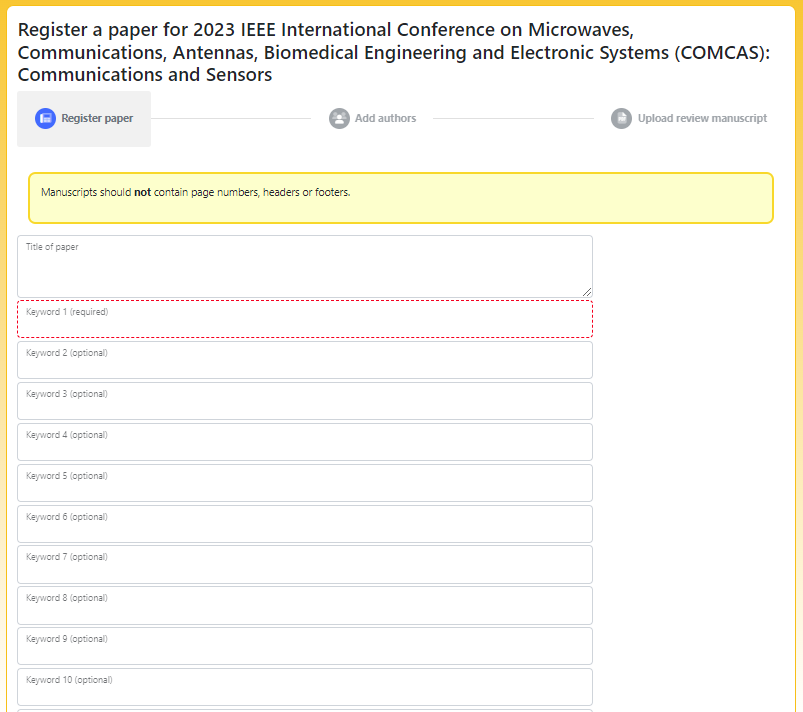Open the Register paper step tab
803x712 pixels.
84,119
